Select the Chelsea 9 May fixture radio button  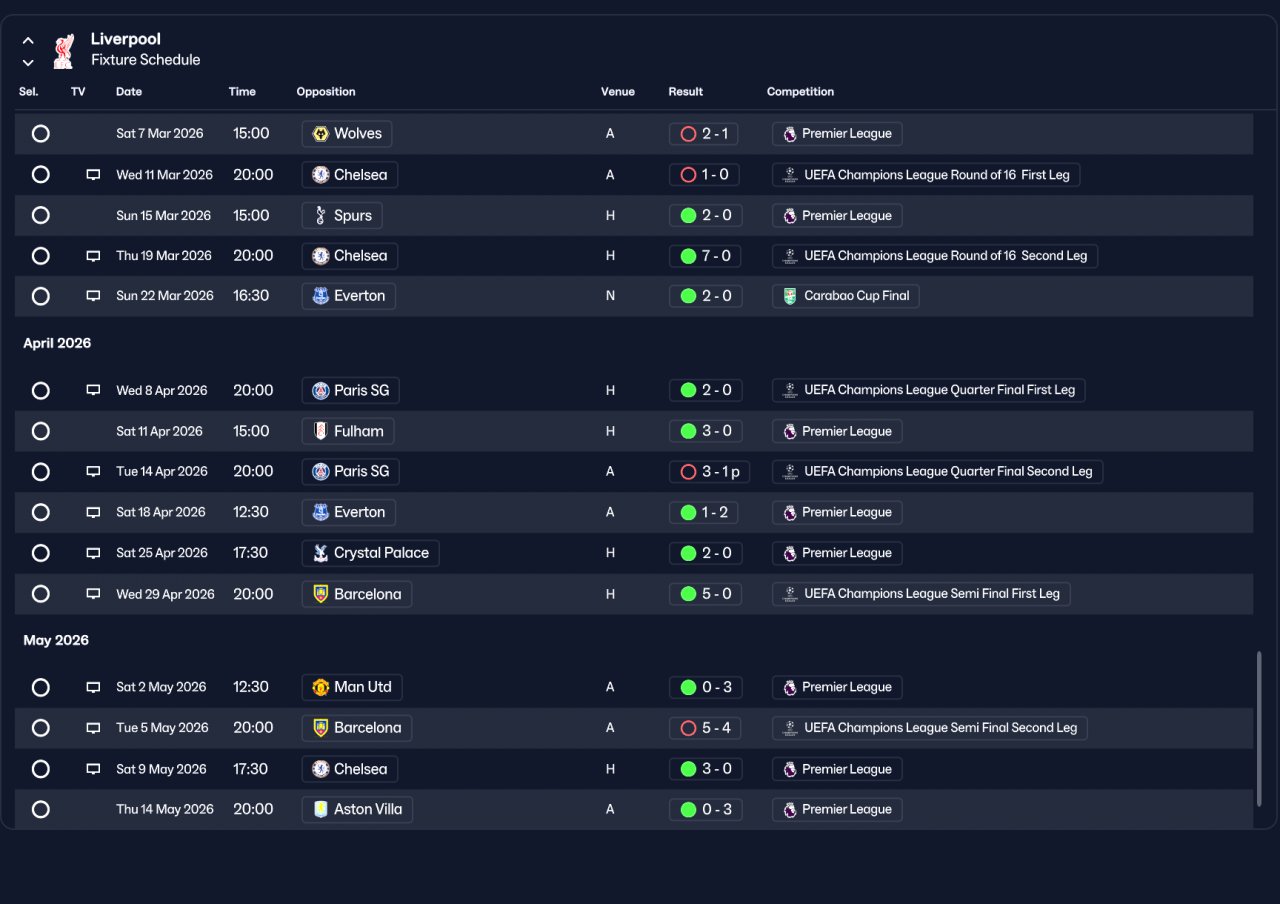40,769
